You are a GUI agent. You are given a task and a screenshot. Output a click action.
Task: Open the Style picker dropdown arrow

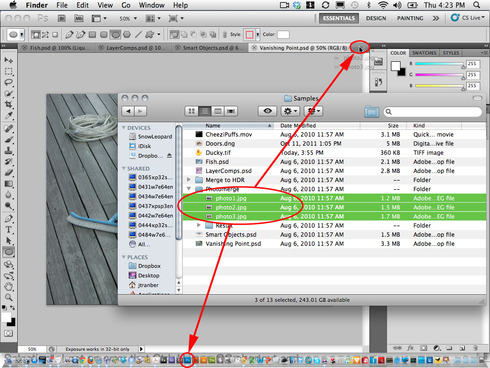(x=258, y=34)
